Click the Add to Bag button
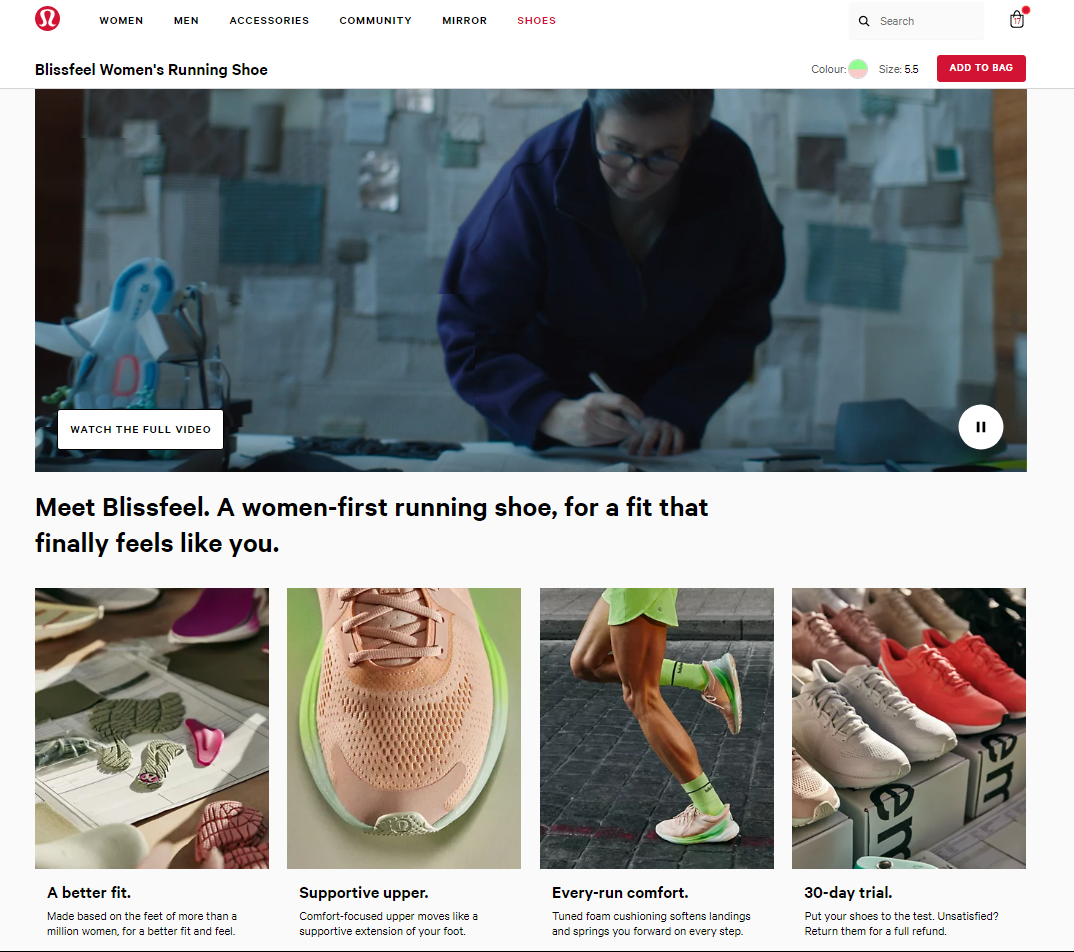This screenshot has width=1074, height=952. pos(981,68)
